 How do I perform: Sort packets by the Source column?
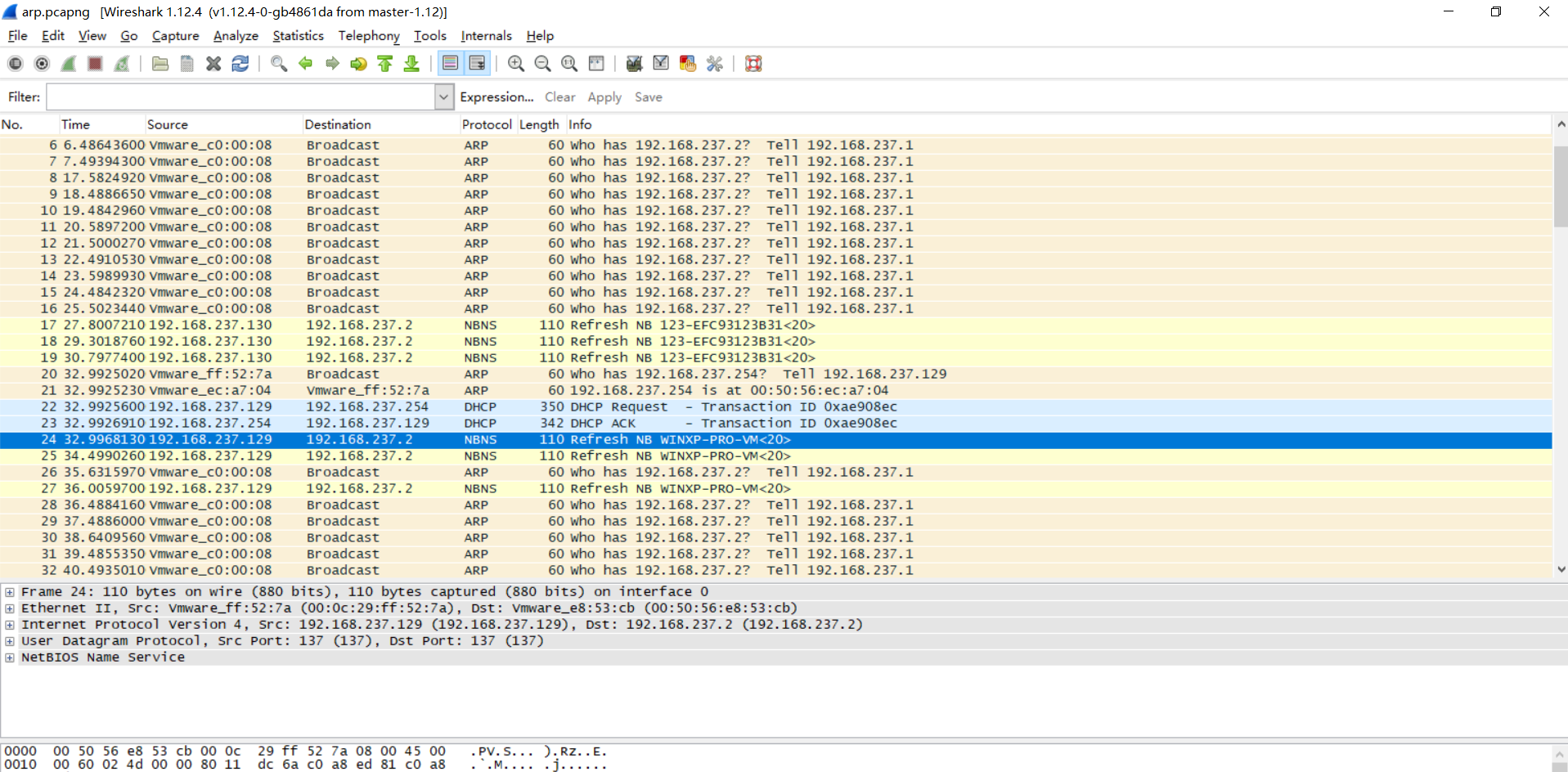point(223,124)
